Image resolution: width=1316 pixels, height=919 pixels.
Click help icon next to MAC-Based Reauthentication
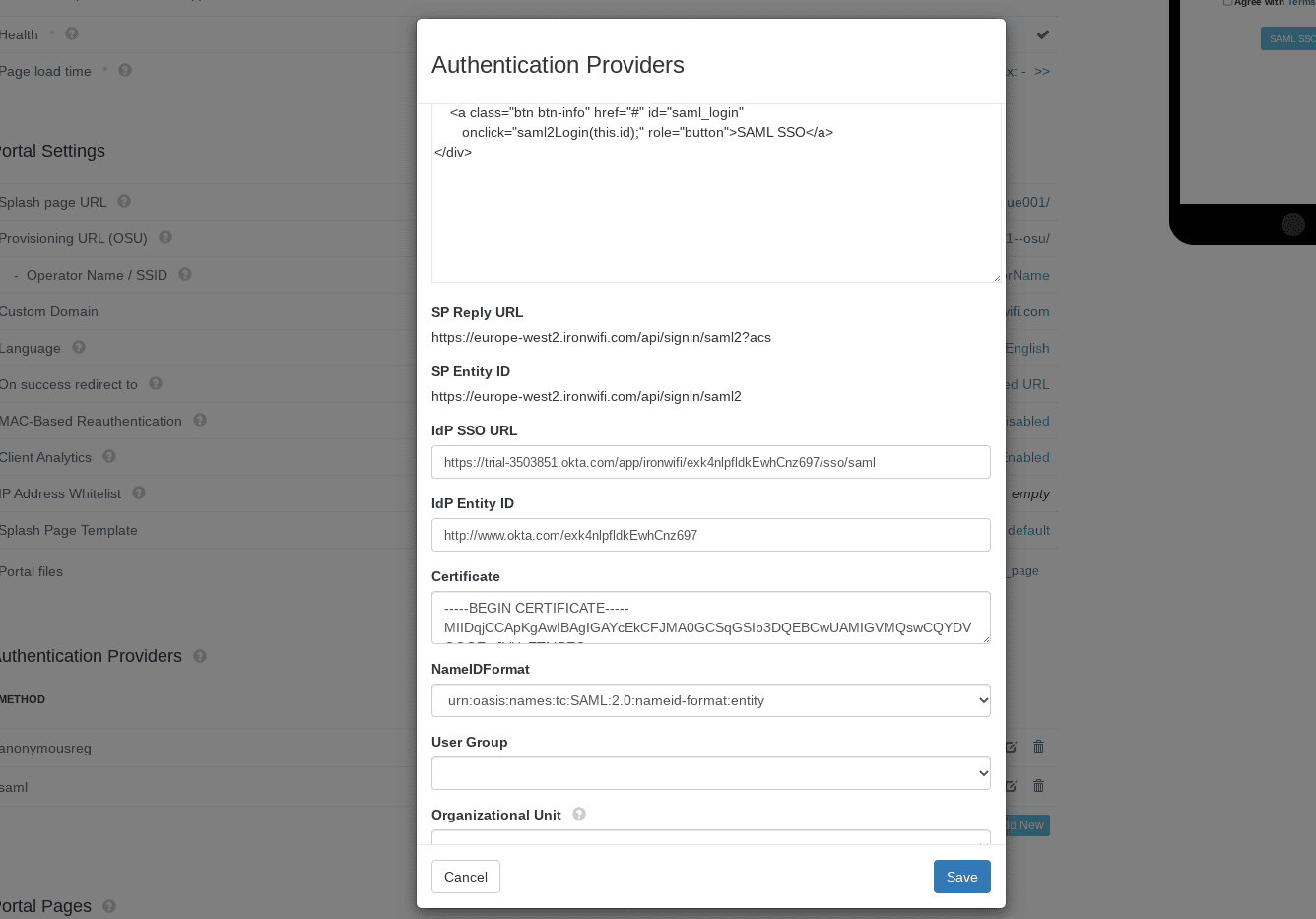click(200, 420)
